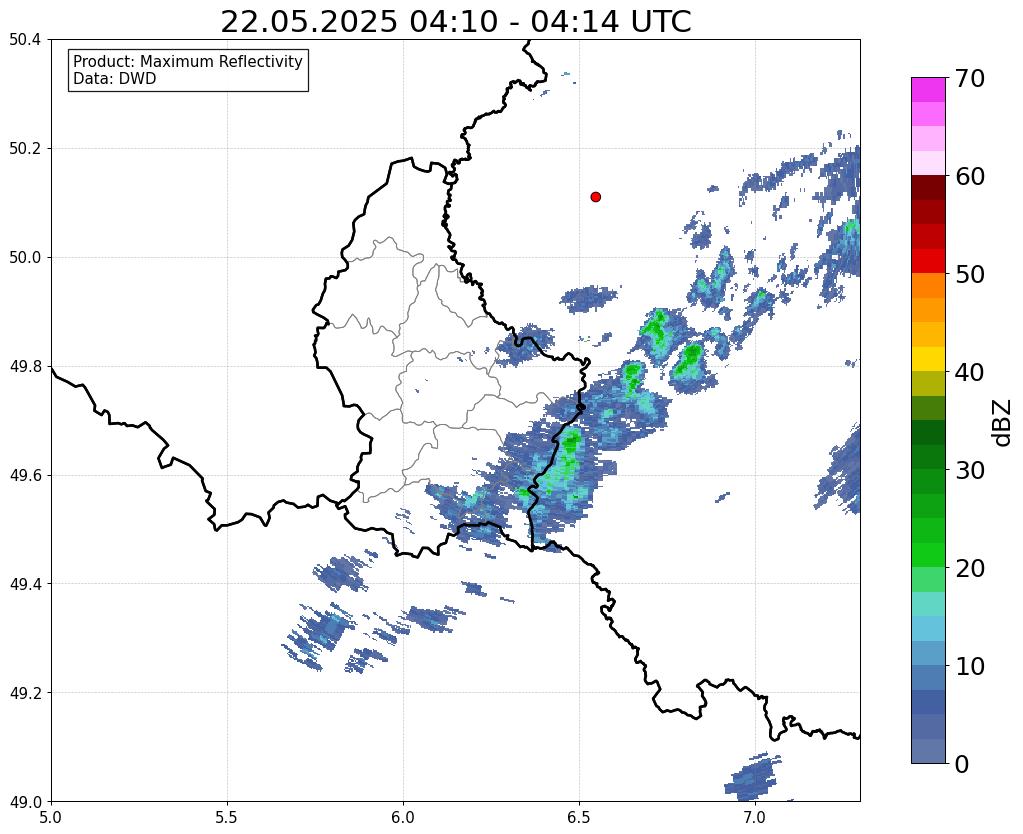
Task: Pick the light blue swatch above 10
Action: (x=928, y=653)
